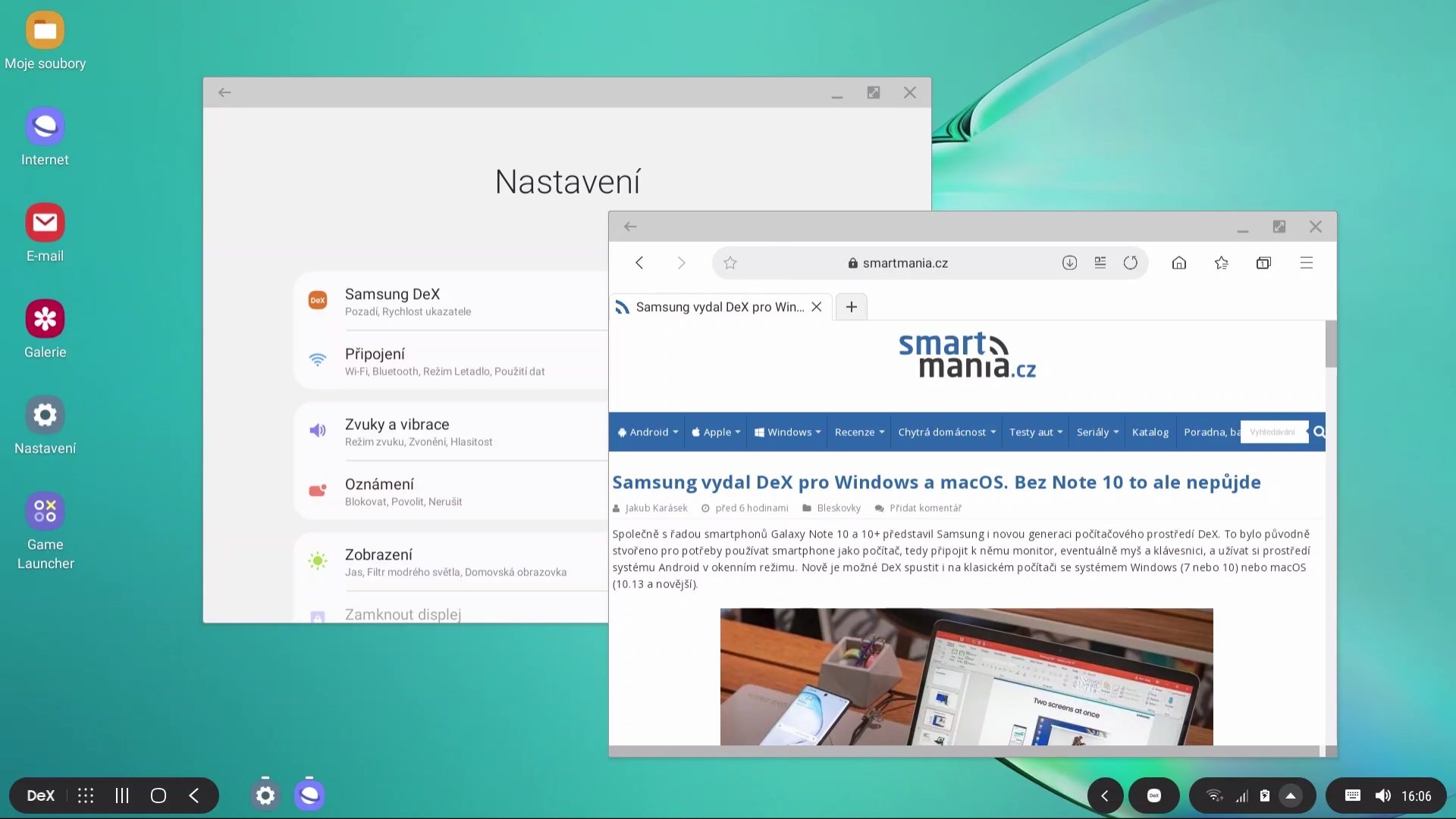
Task: Click the browser vertical scrollbar thumb
Action: [1331, 344]
